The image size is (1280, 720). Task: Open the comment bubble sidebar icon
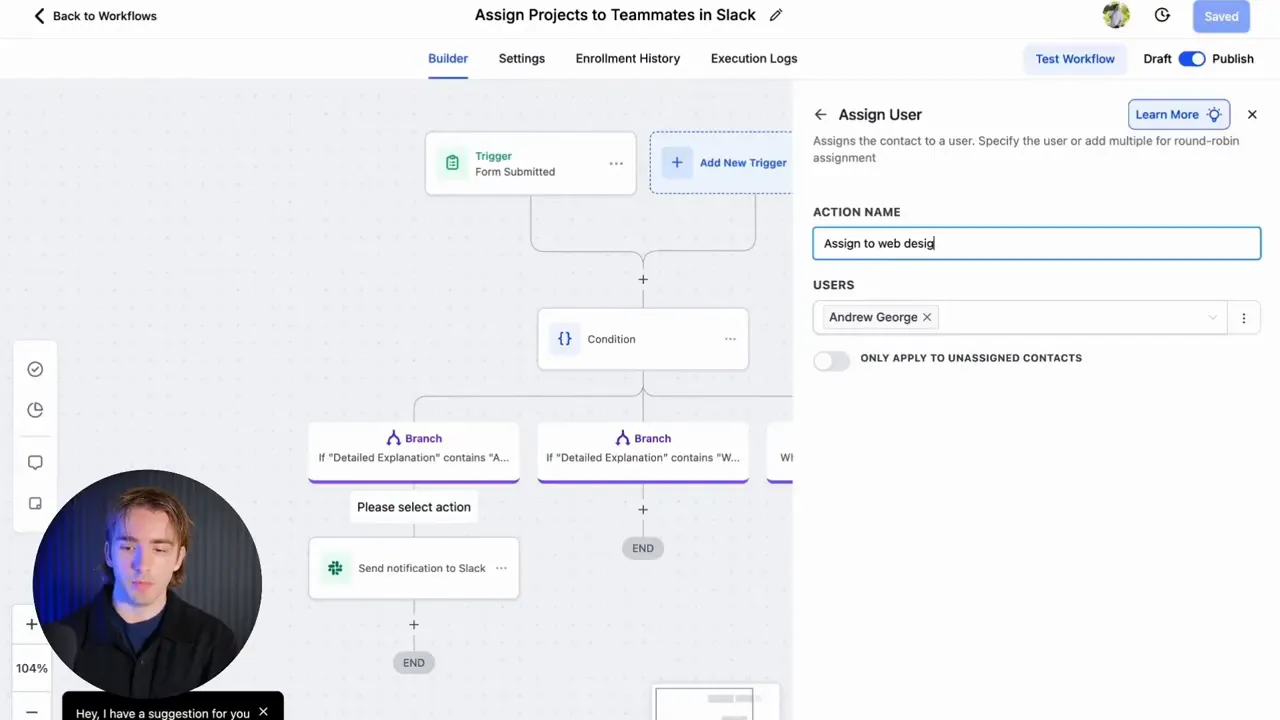click(35, 463)
